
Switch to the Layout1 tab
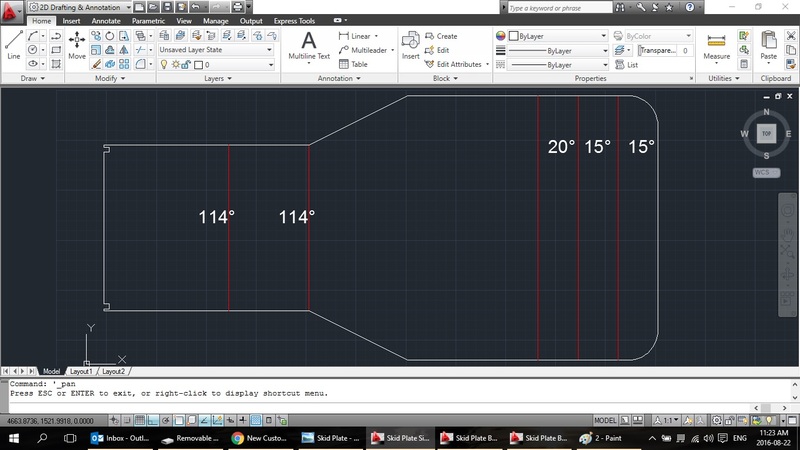point(81,371)
